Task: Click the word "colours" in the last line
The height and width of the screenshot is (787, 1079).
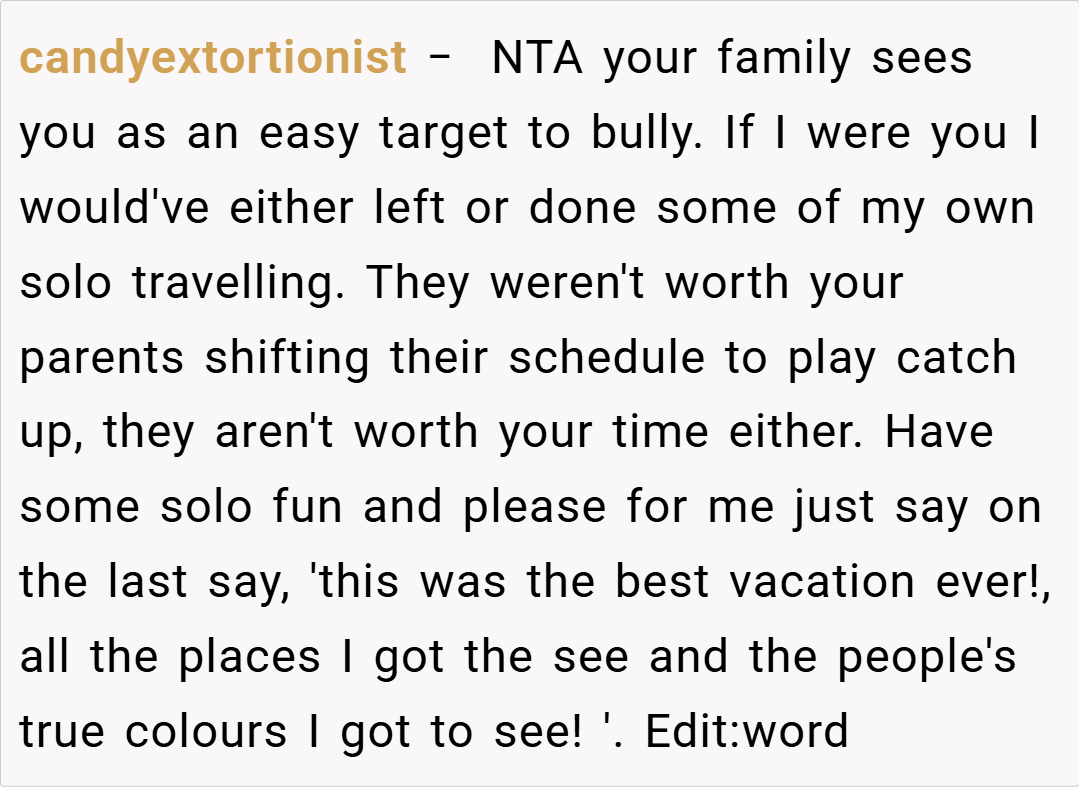Action: tap(207, 732)
